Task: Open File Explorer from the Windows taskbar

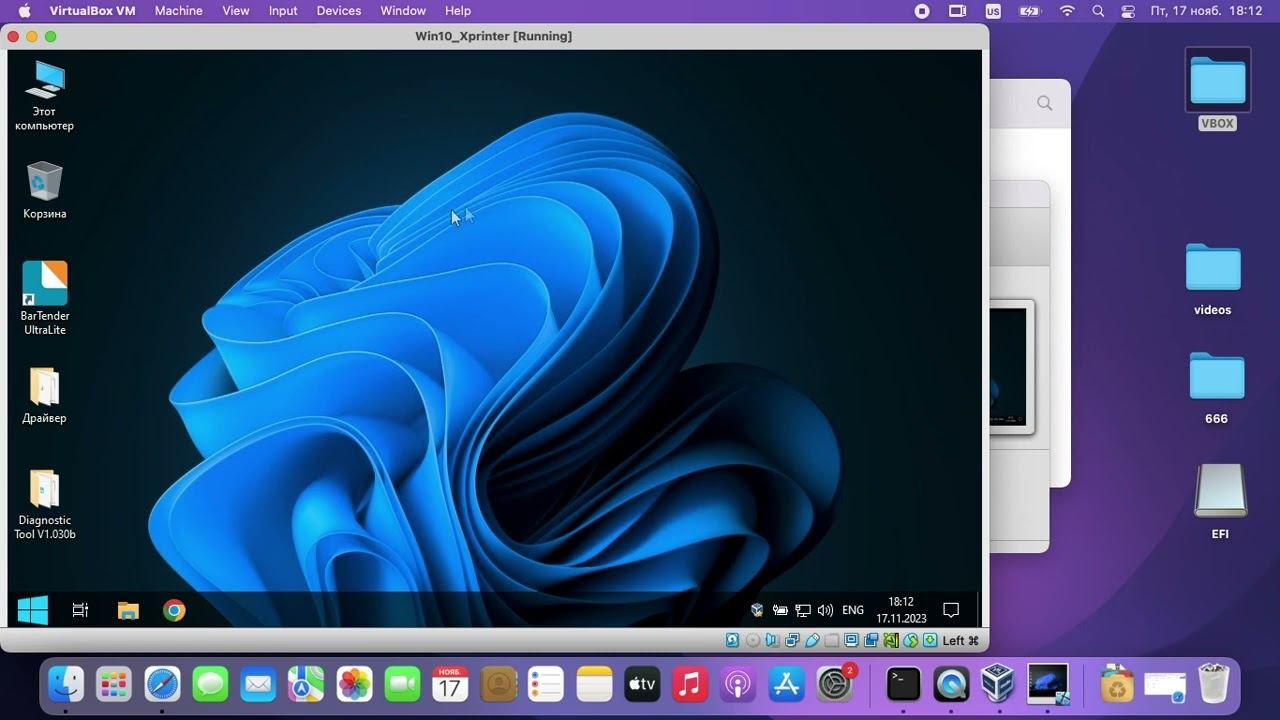Action: pyautogui.click(x=128, y=610)
